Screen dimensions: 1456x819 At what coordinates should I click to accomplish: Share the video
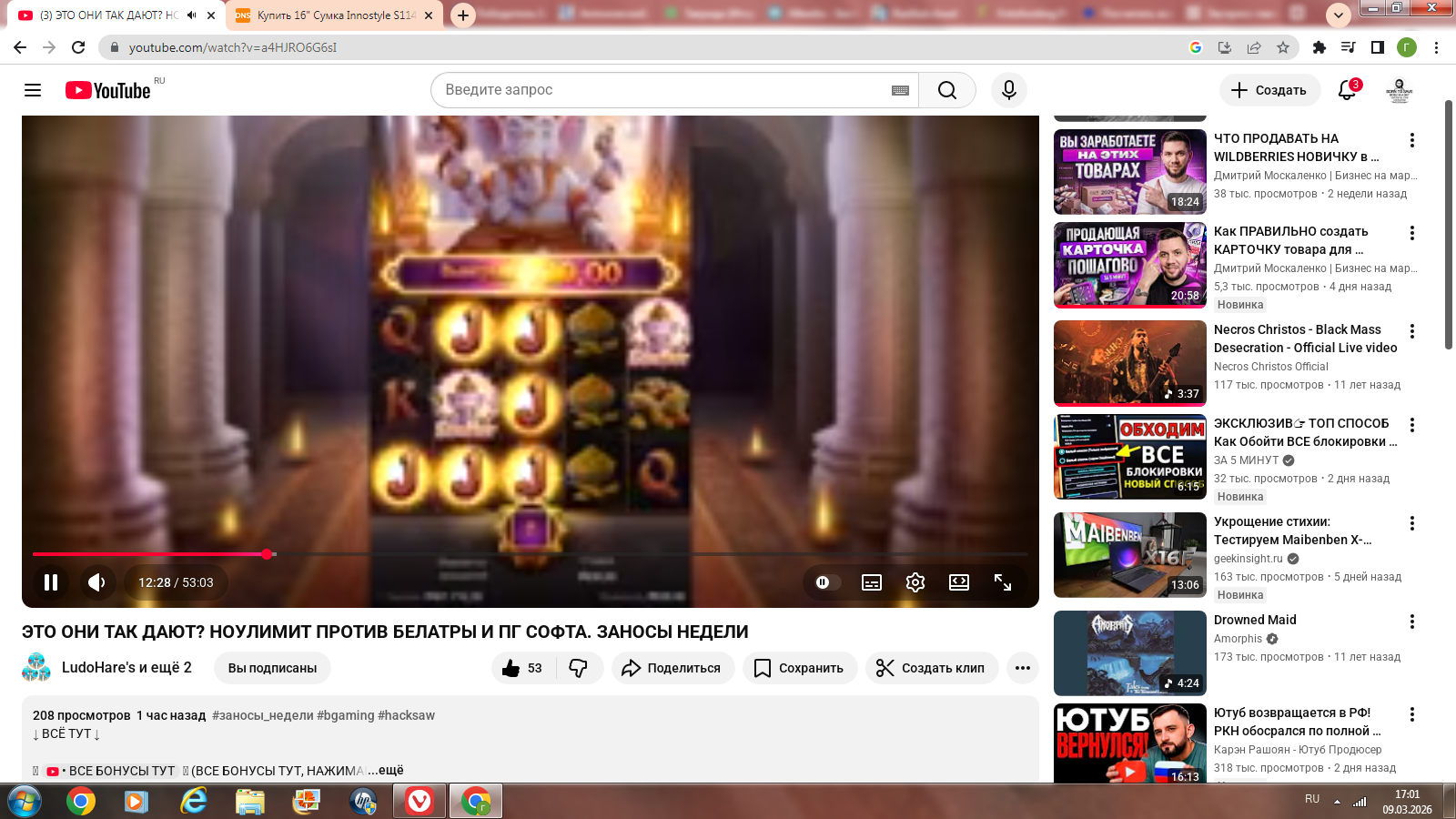[x=672, y=668]
